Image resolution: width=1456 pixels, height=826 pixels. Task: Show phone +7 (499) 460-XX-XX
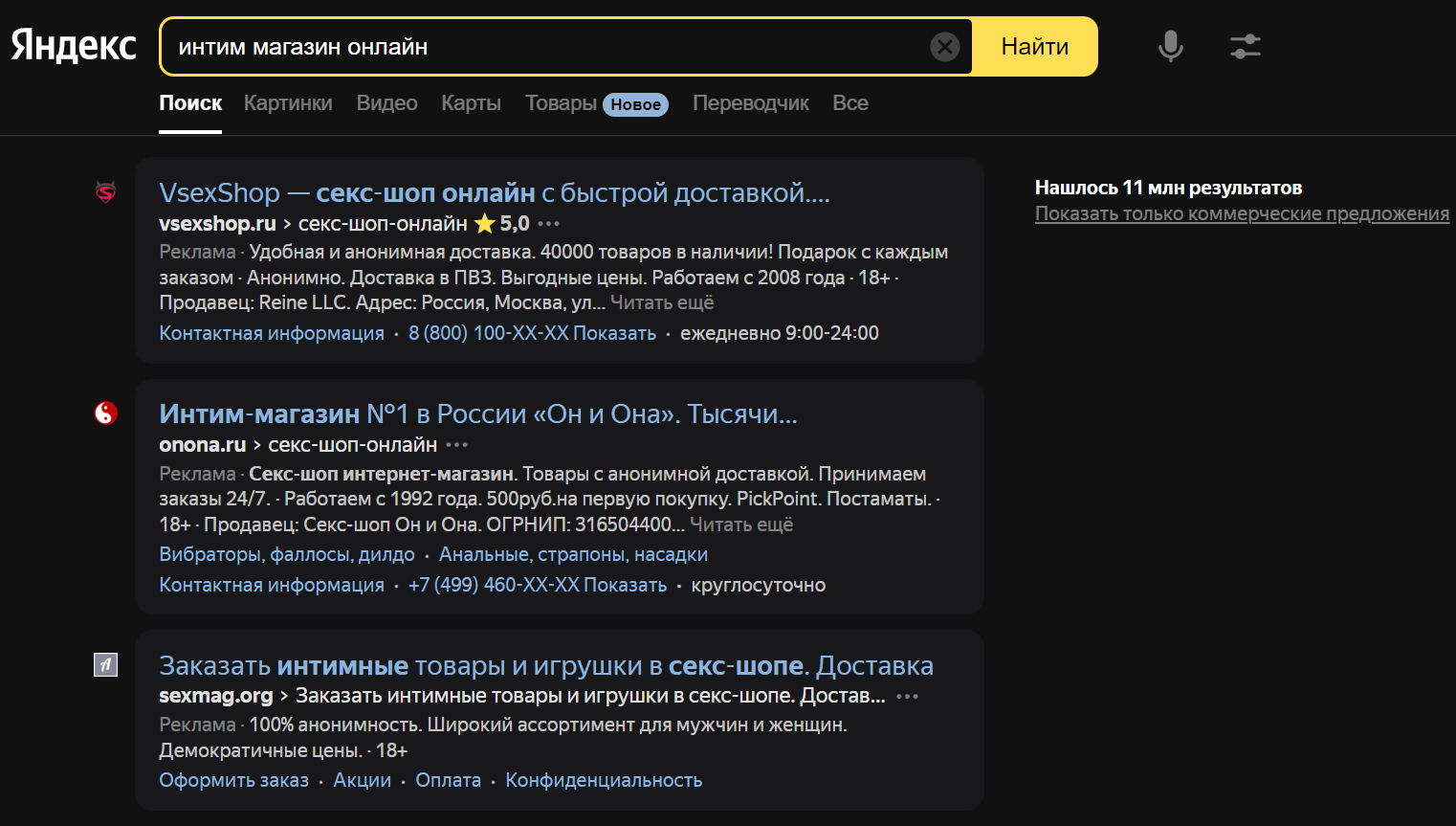[x=538, y=585]
